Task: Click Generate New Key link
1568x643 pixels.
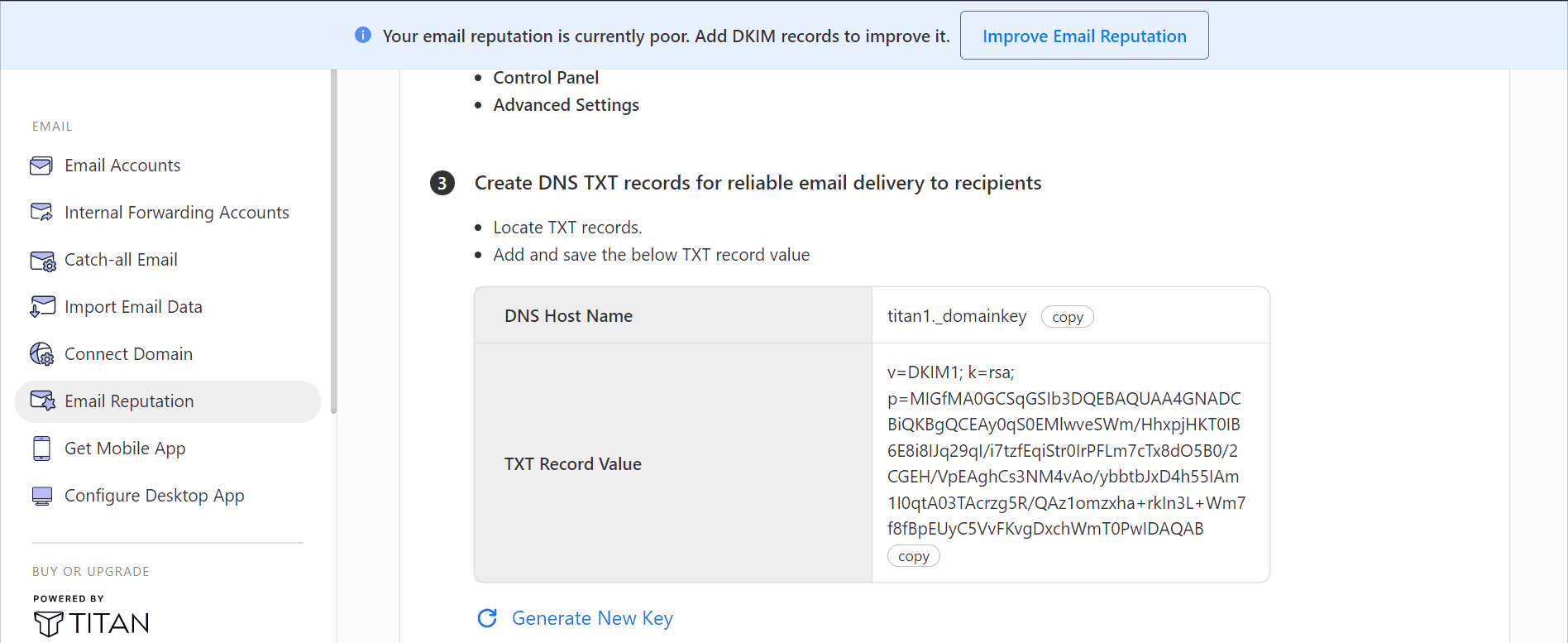Action: tap(592, 618)
